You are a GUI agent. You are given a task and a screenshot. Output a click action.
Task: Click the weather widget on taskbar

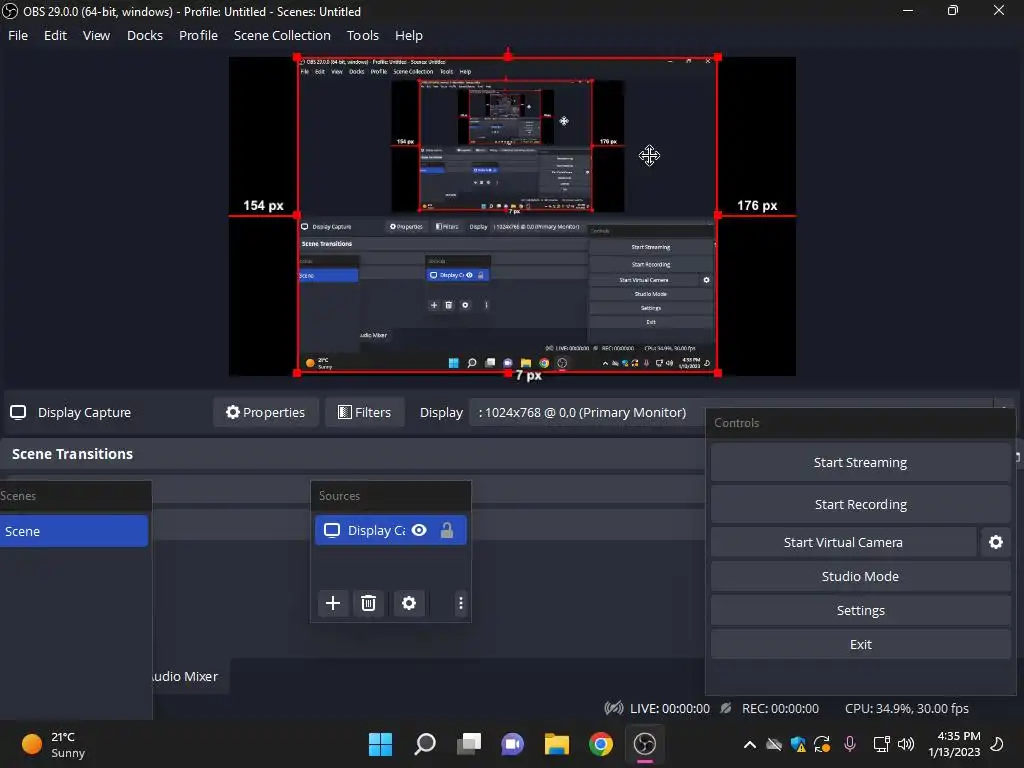tap(54, 744)
